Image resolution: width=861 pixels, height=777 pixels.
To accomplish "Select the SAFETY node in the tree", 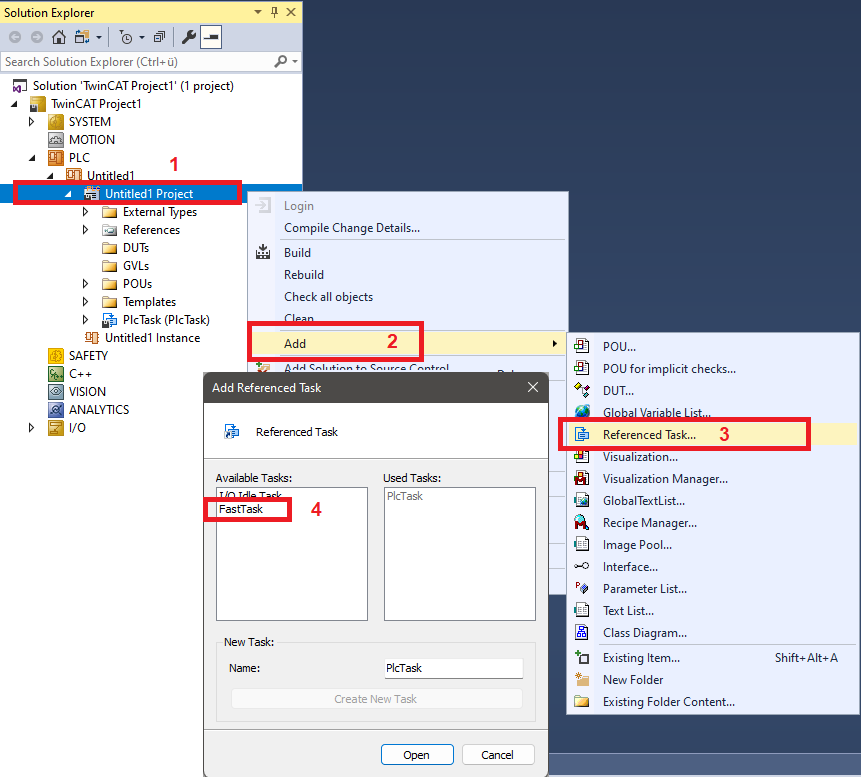I will click(x=88, y=356).
